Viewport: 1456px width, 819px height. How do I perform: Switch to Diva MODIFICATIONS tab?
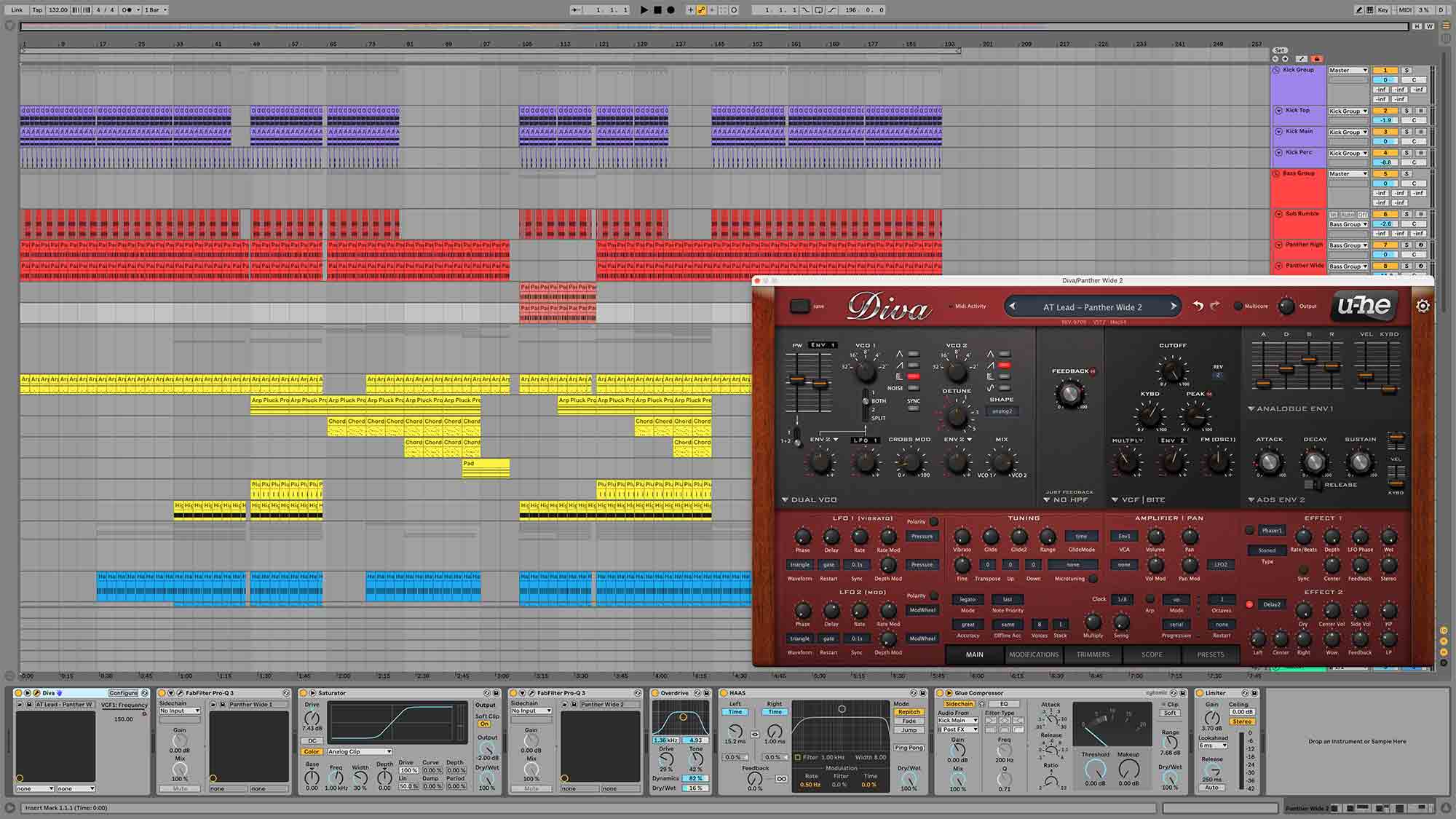[1034, 654]
